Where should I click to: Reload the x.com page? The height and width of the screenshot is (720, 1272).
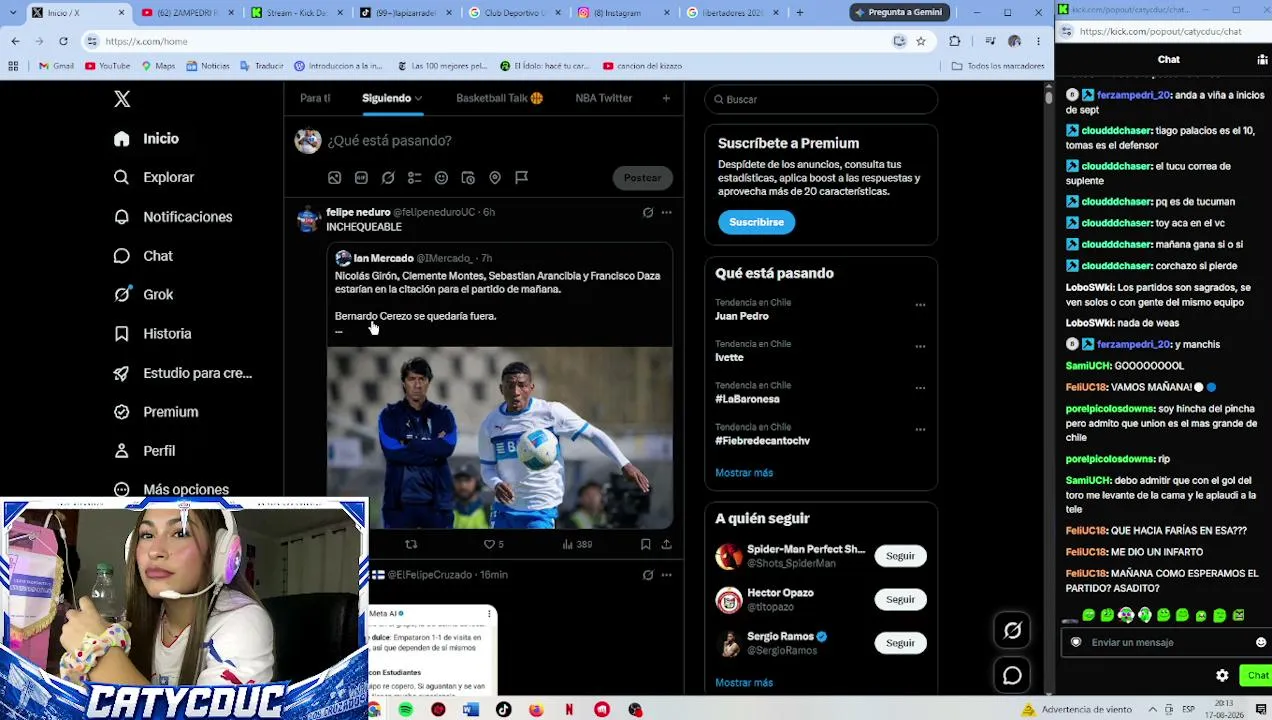(63, 41)
